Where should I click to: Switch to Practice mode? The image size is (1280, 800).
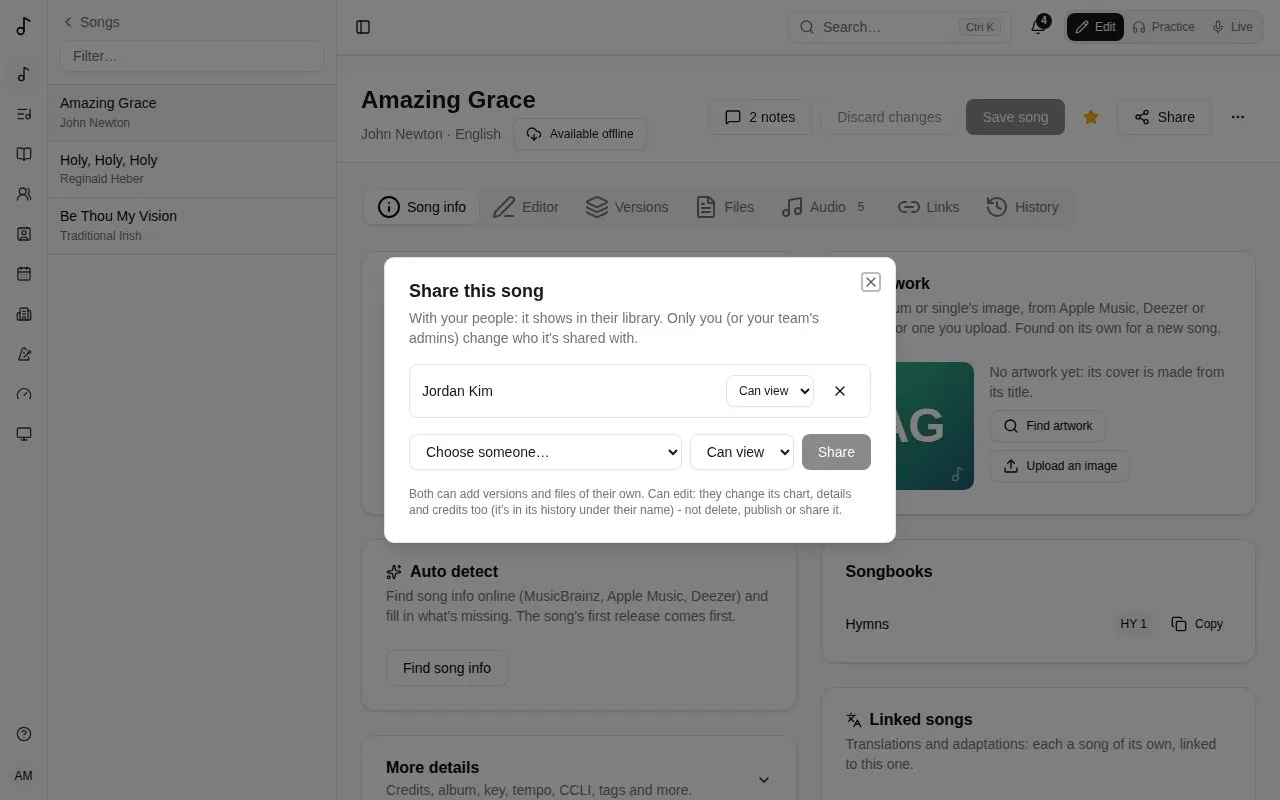point(1163,27)
